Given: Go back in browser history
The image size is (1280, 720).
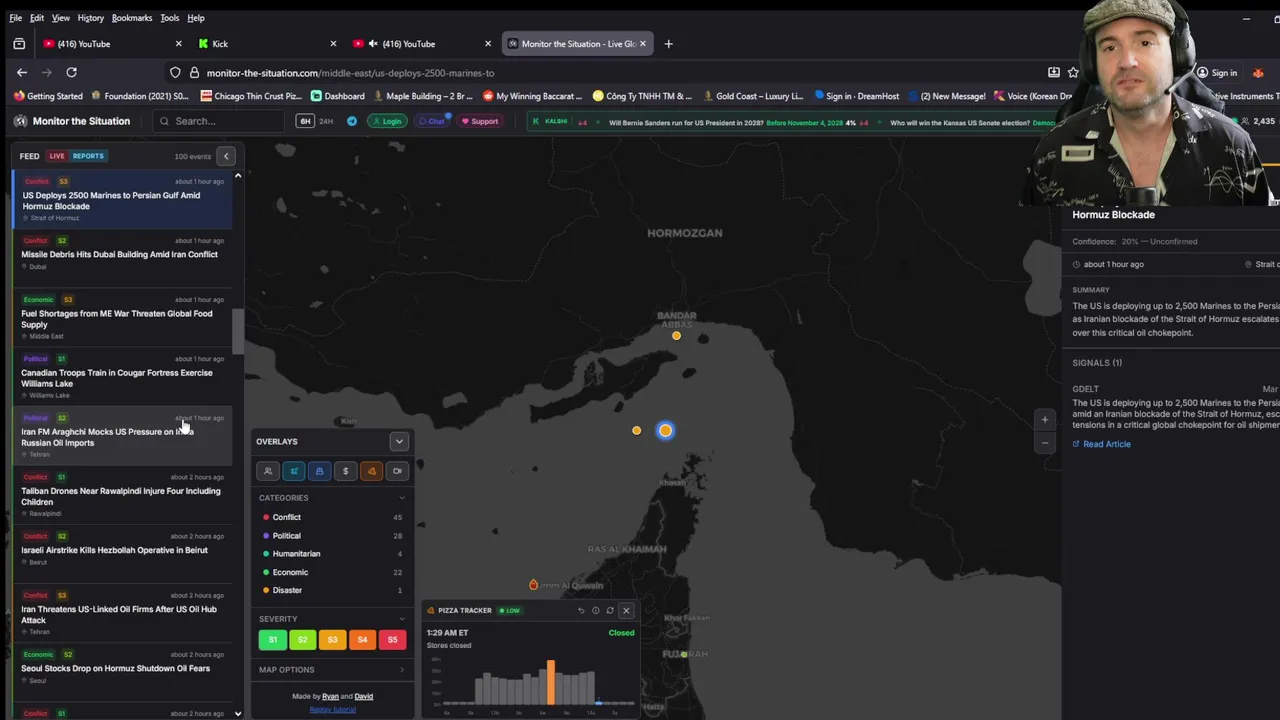Looking at the screenshot, I should coord(21,72).
